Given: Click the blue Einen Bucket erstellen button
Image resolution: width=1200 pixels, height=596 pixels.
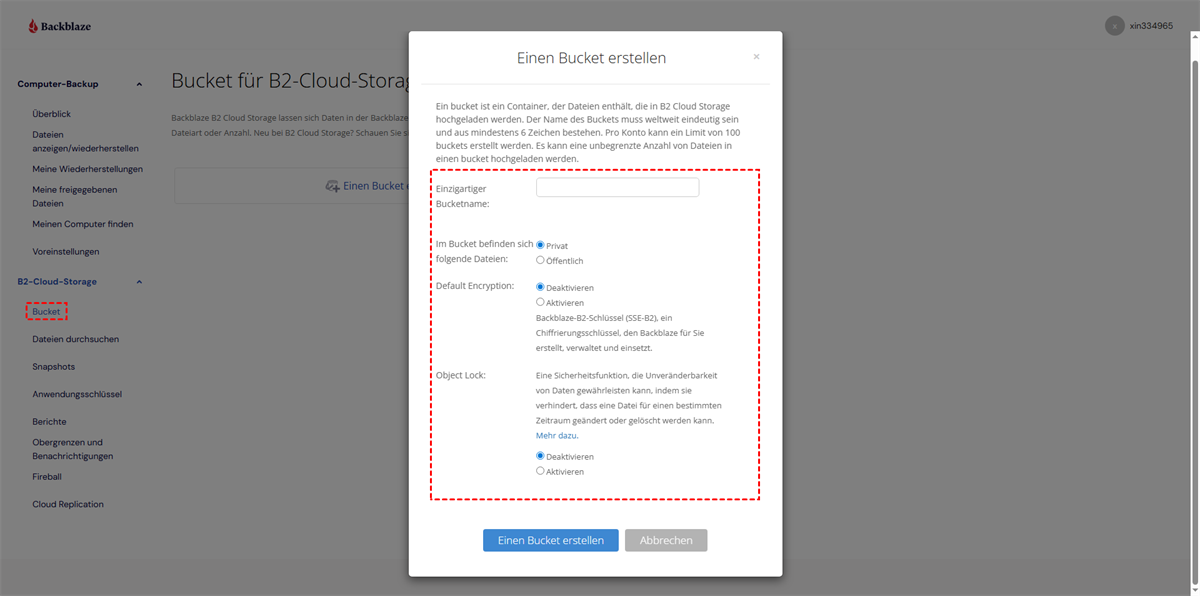Looking at the screenshot, I should (x=550, y=540).
